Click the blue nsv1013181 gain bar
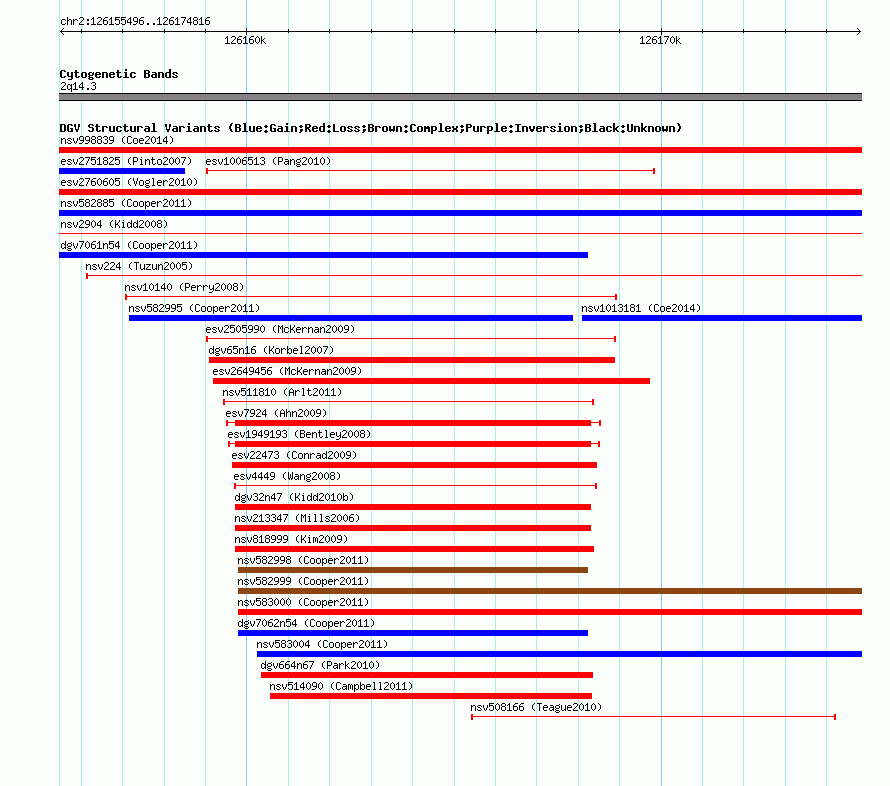890x786 pixels. (722, 318)
